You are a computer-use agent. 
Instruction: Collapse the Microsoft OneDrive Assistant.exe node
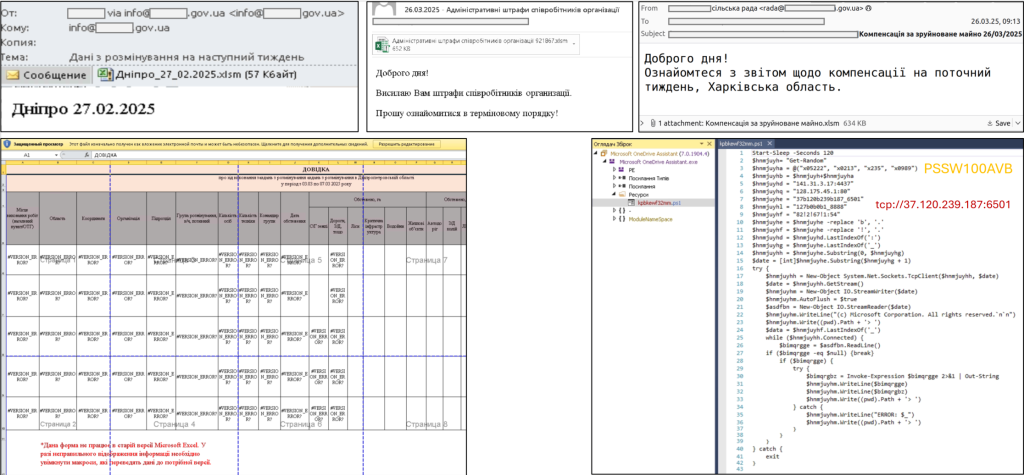(605, 161)
